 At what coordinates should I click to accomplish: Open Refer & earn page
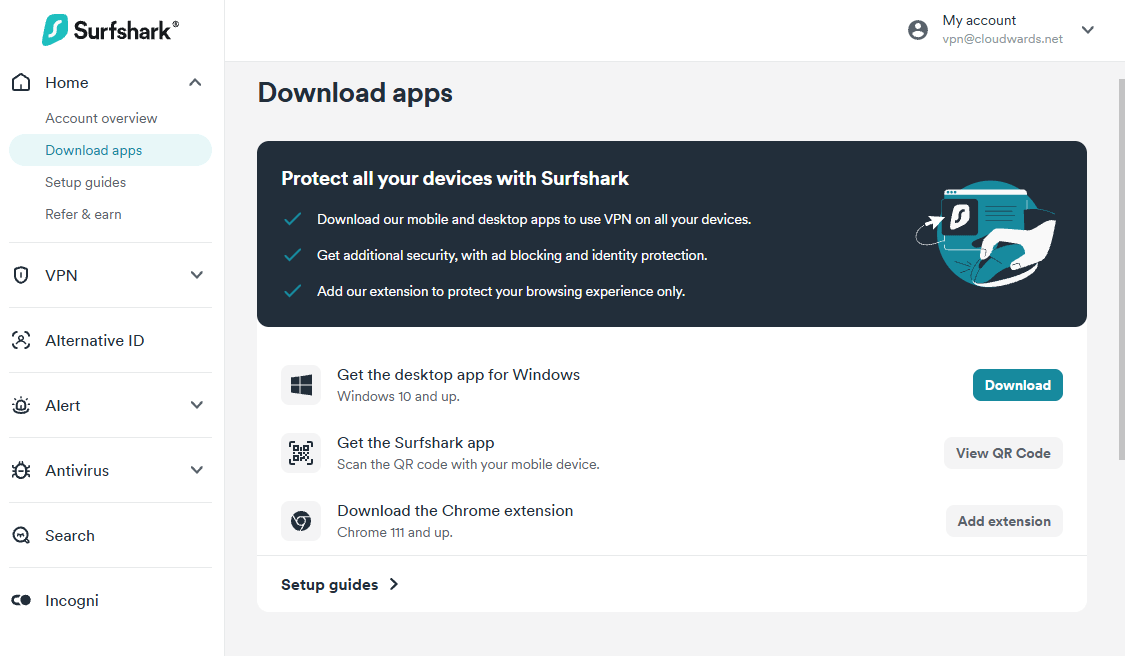(83, 215)
